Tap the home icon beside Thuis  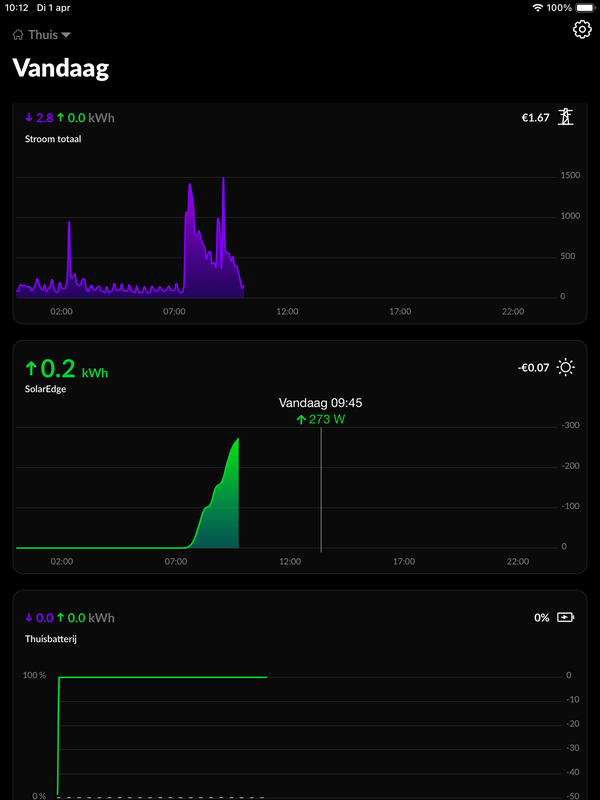[x=18, y=35]
